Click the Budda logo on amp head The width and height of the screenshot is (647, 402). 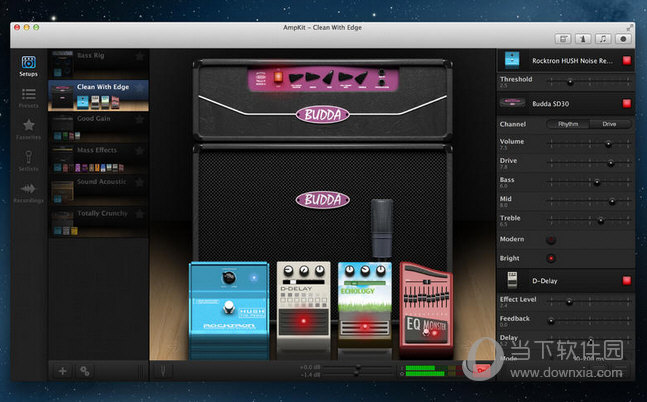coord(323,115)
